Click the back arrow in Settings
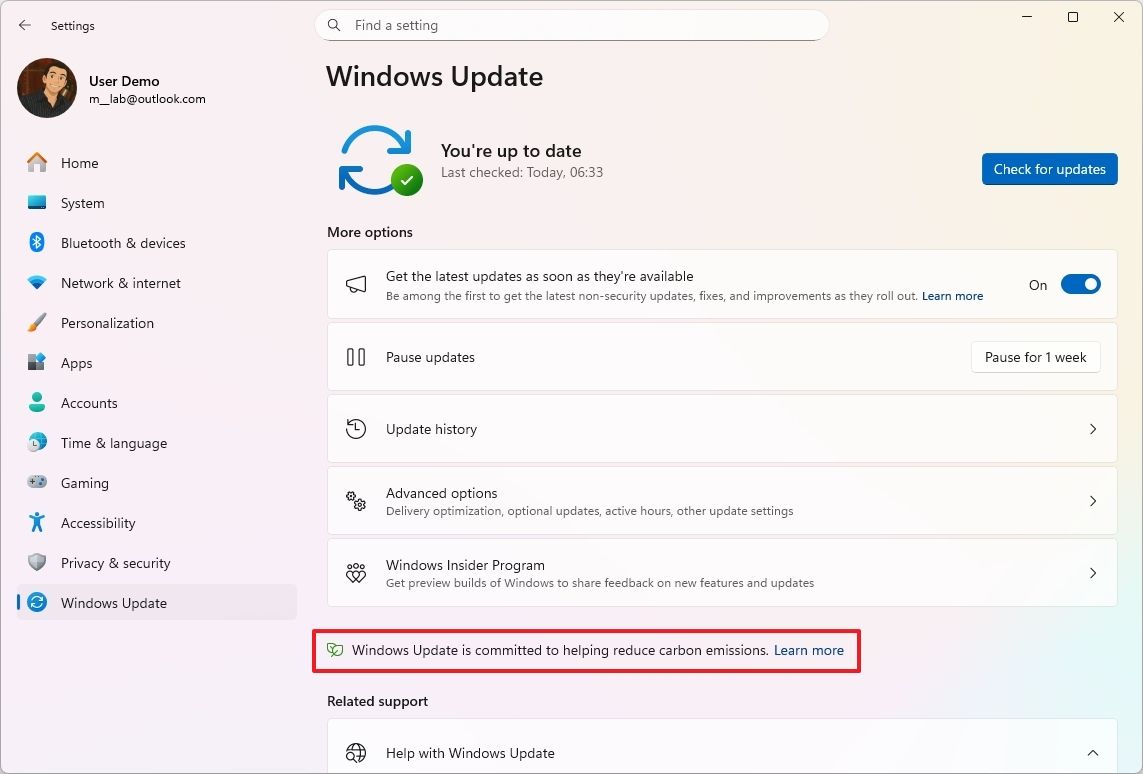The height and width of the screenshot is (774, 1143). (x=24, y=25)
